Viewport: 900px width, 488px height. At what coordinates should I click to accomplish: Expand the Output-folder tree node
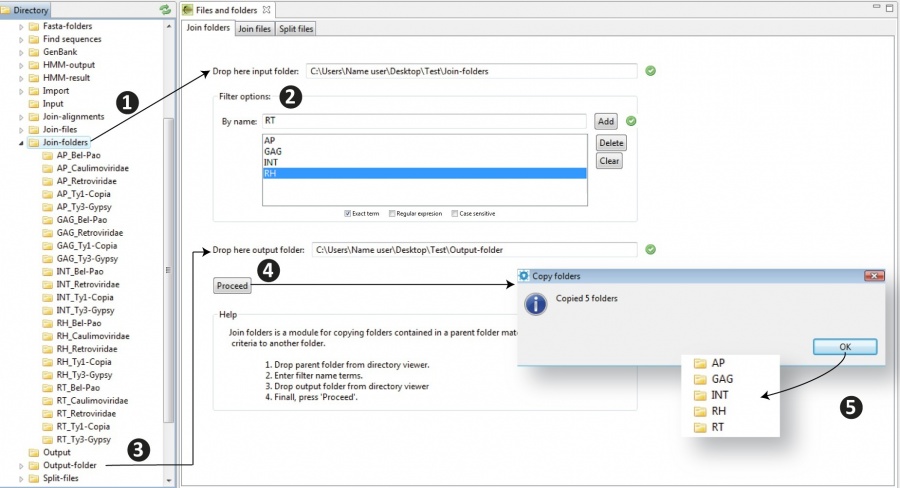click(21, 465)
